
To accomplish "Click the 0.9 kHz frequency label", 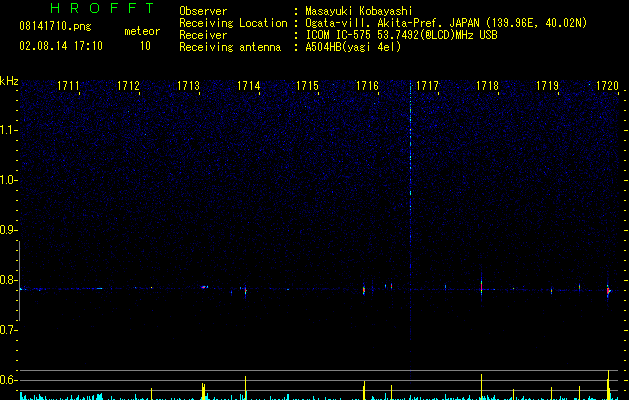I will pos(8,230).
